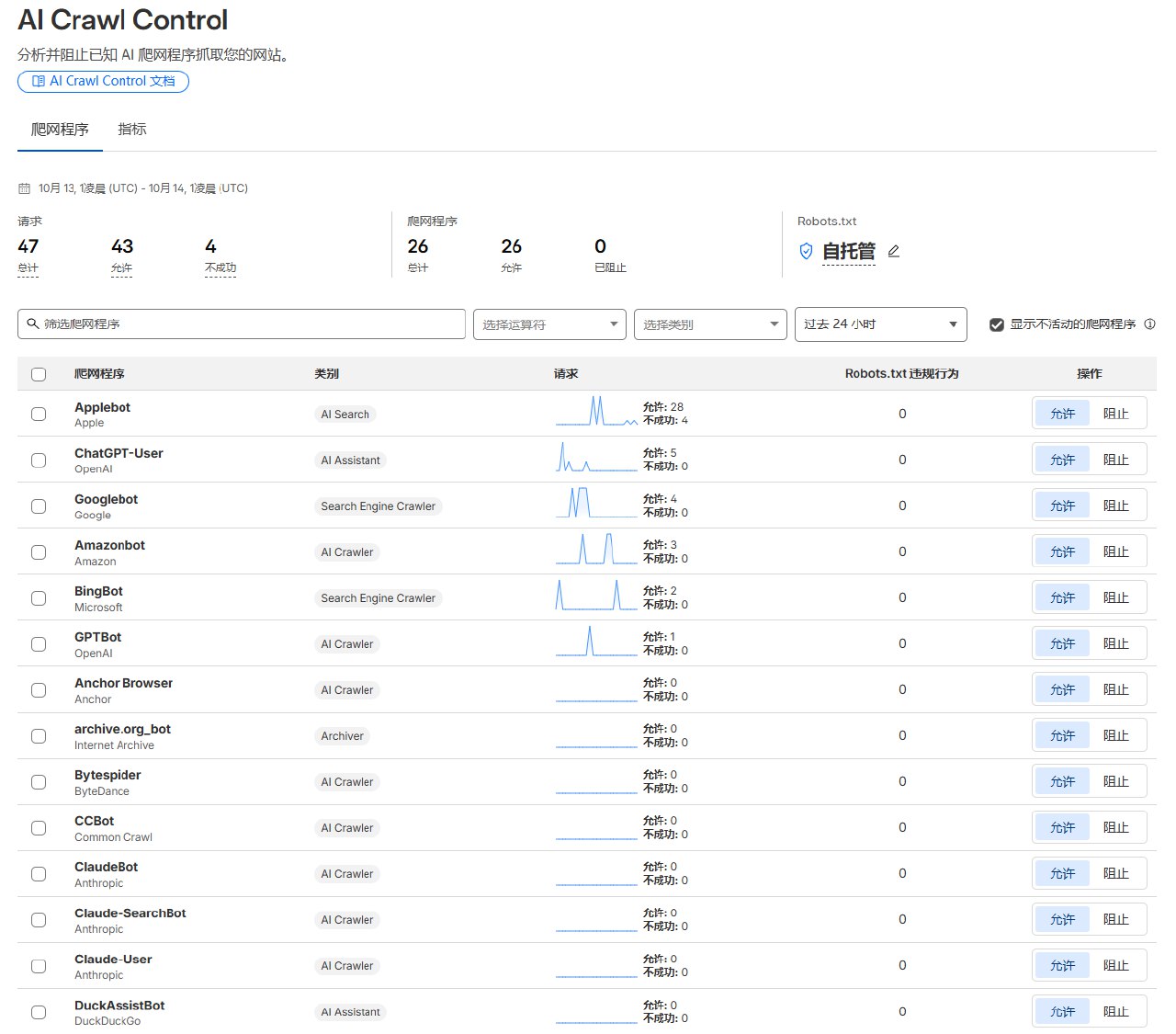Click the magnifier icon in the filter box
Image resolution: width=1176 pixels, height=1034 pixels.
point(33,324)
